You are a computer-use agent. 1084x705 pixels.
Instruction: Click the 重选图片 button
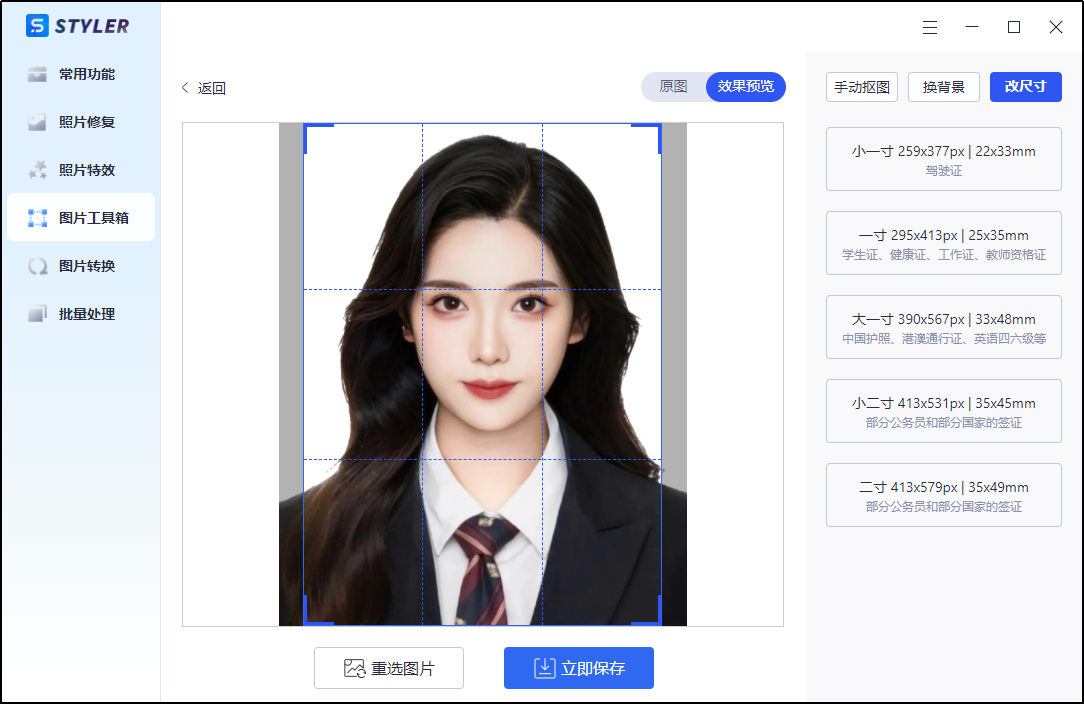coord(389,668)
